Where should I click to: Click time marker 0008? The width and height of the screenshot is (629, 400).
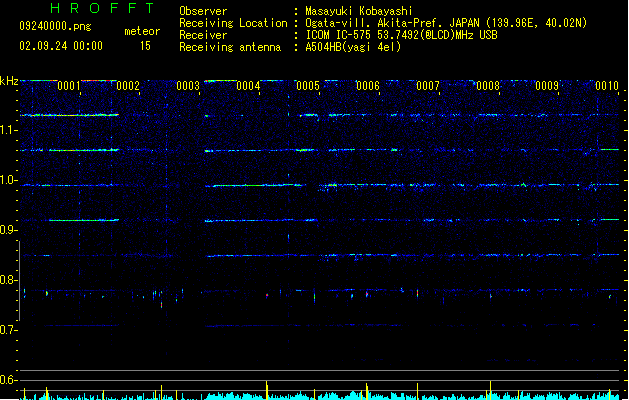[x=488, y=86]
